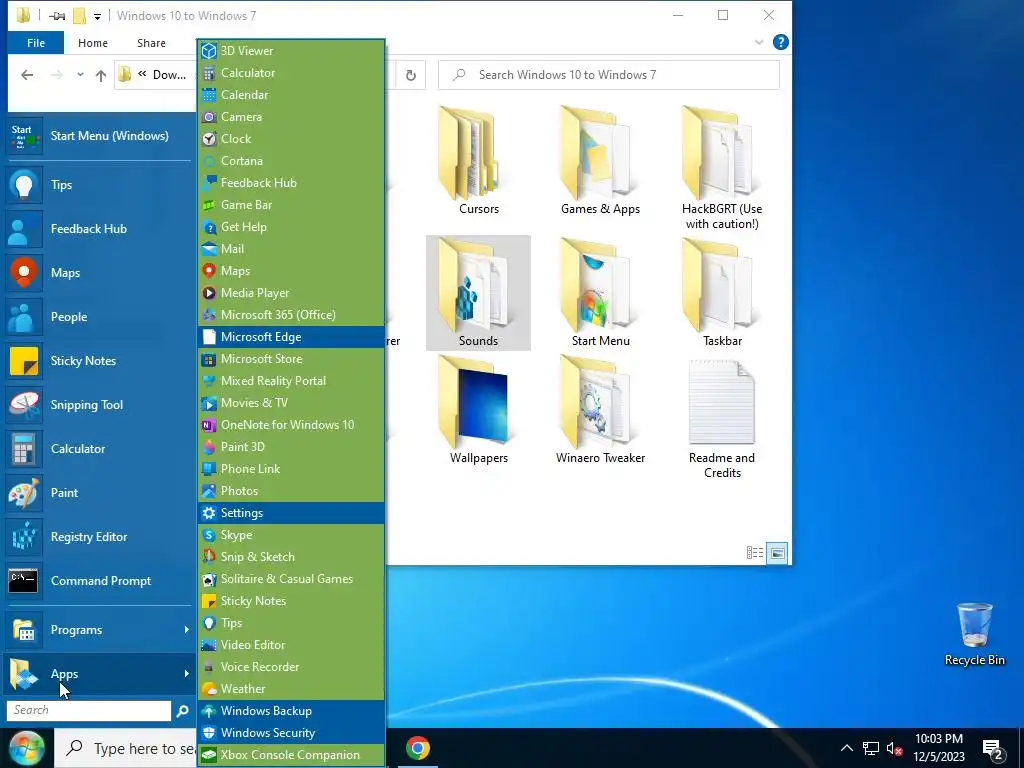
Task: Expand the Programs submenu
Action: pyautogui.click(x=100, y=630)
